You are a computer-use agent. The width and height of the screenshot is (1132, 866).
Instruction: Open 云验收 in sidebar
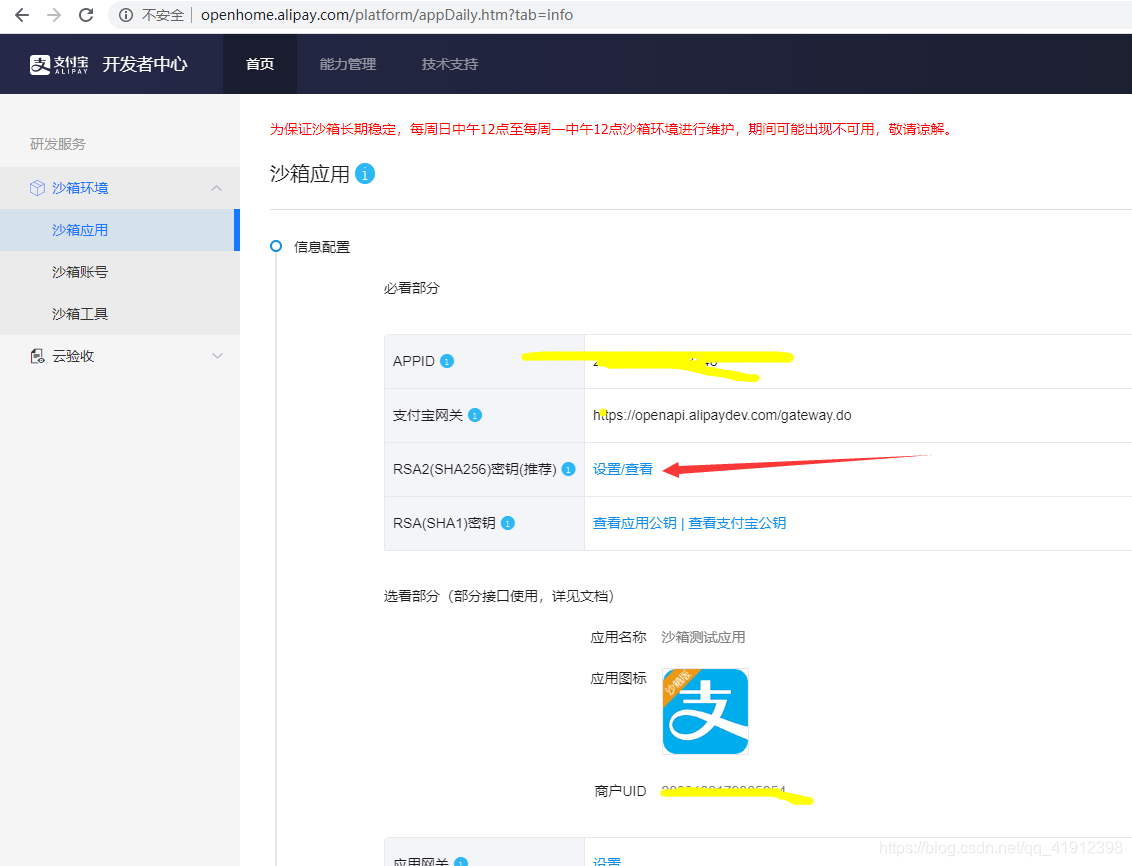[73, 356]
